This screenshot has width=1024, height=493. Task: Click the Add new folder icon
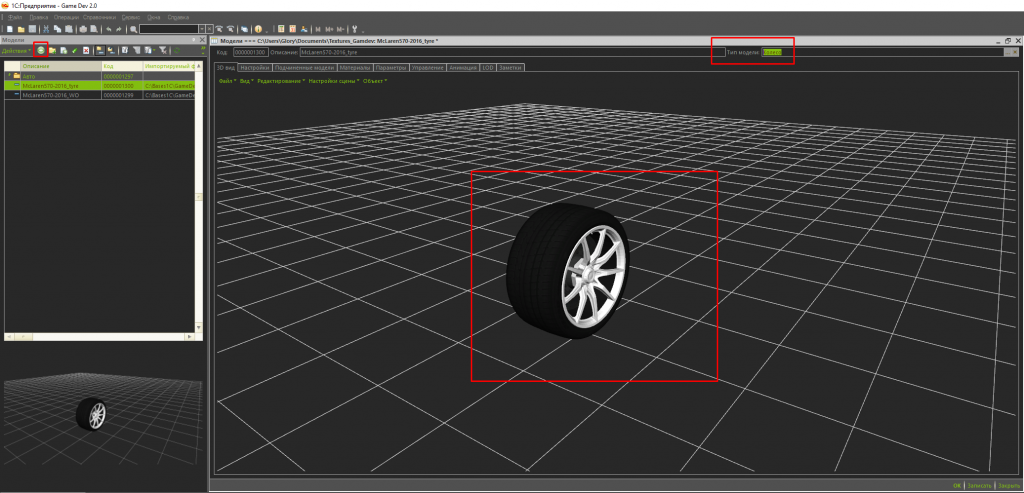point(52,50)
